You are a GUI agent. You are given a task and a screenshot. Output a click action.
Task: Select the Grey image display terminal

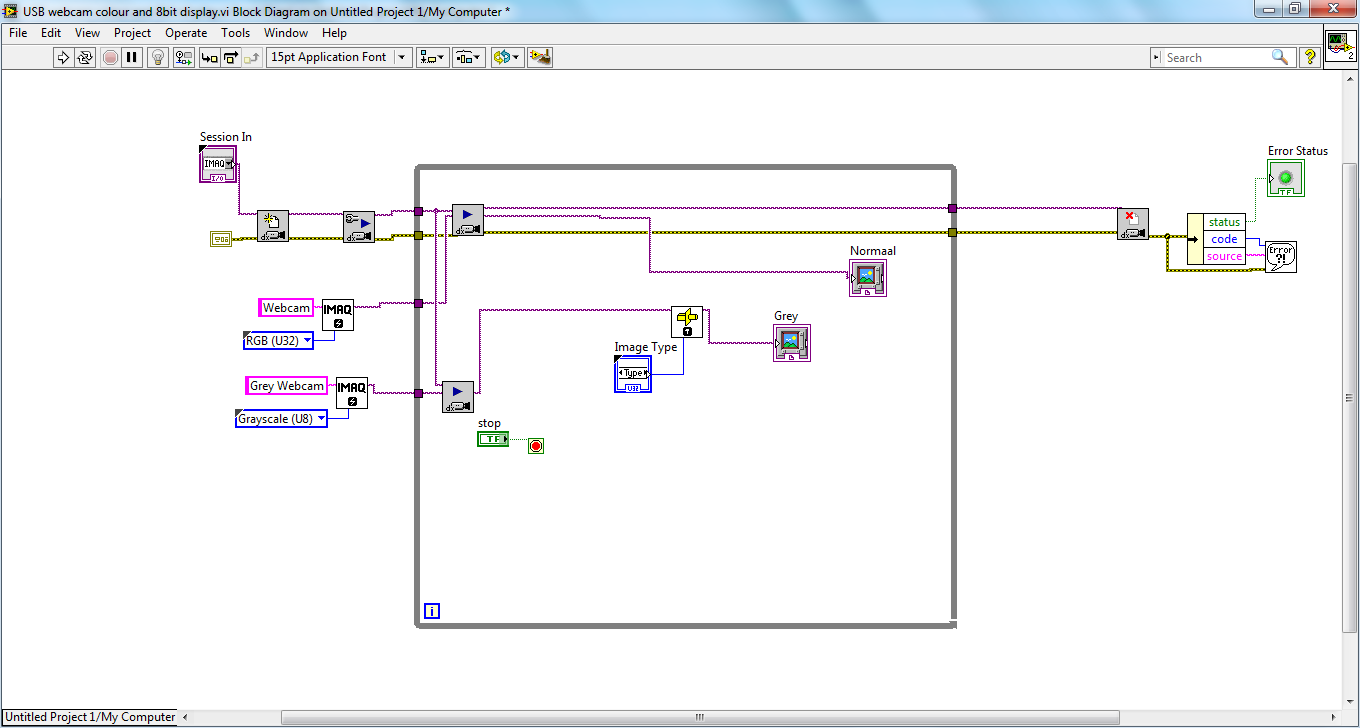(791, 342)
